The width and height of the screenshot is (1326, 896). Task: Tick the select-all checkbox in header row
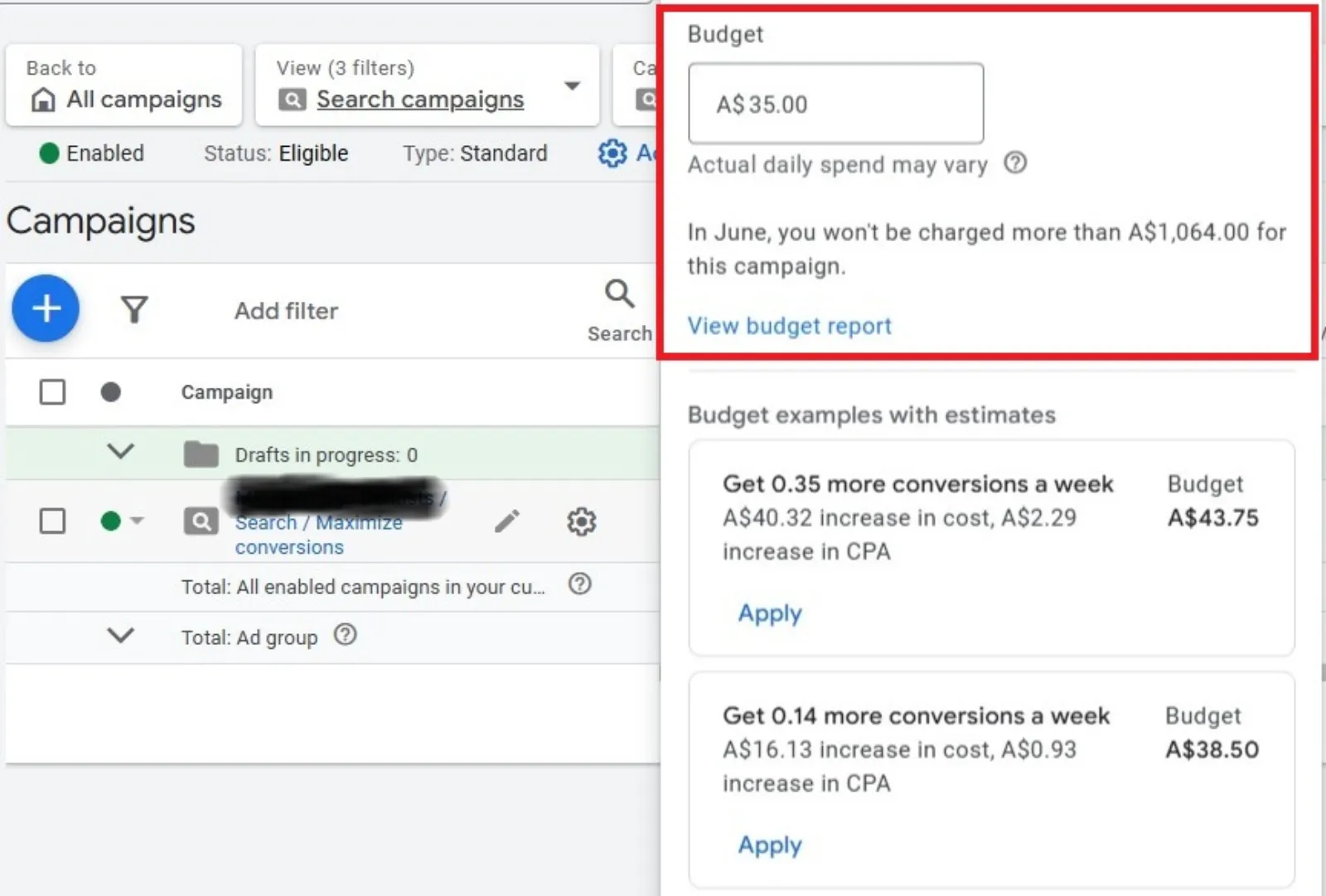(x=52, y=391)
